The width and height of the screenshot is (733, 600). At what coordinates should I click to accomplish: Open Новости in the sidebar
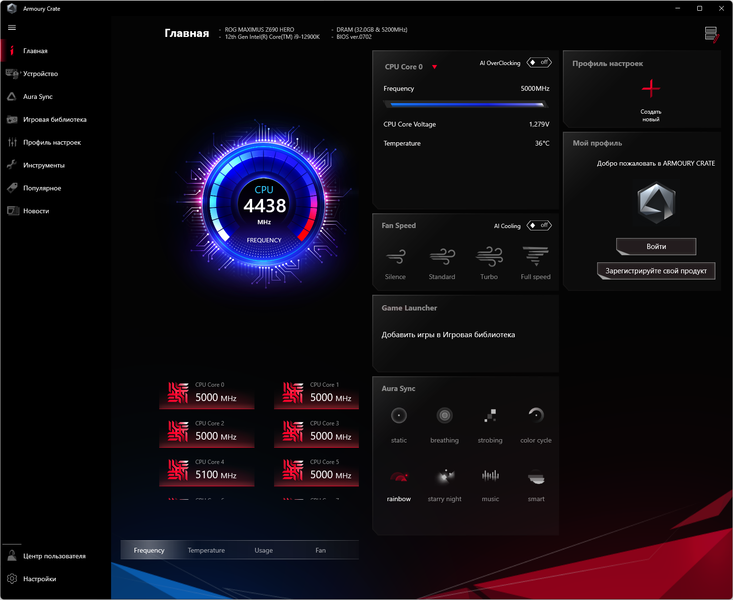(55, 211)
